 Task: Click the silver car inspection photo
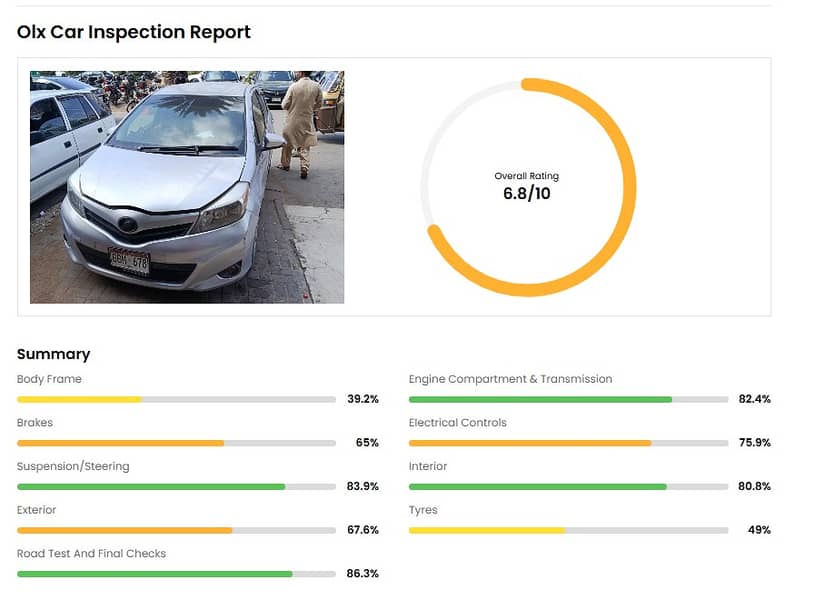coord(187,187)
